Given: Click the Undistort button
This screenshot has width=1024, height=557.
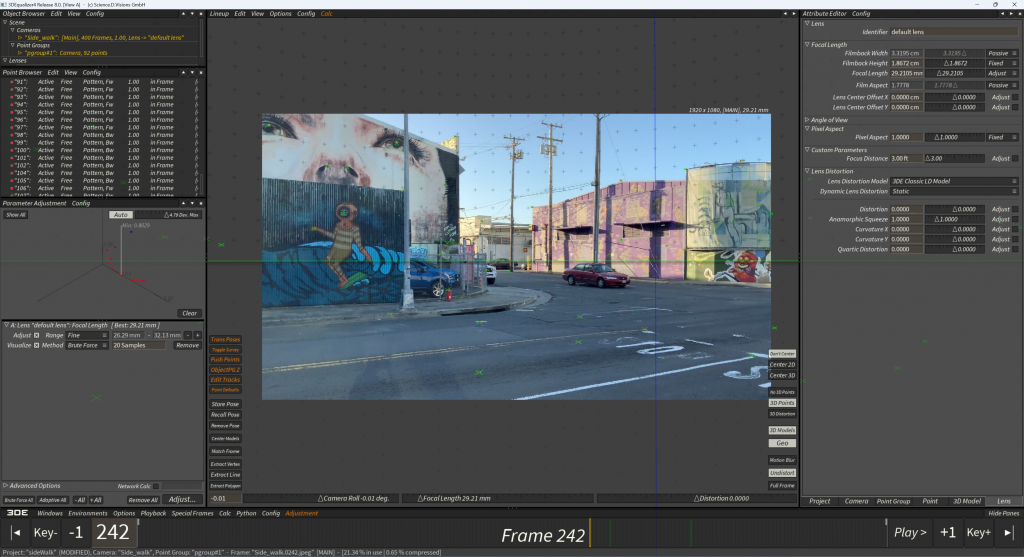Looking at the screenshot, I should tap(782, 473).
